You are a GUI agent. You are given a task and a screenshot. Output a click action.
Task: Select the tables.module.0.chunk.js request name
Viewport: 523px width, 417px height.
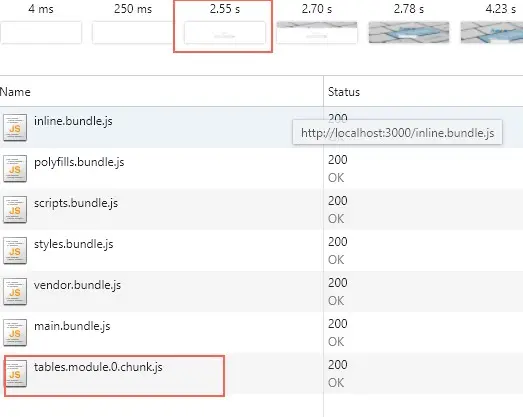tap(98, 367)
